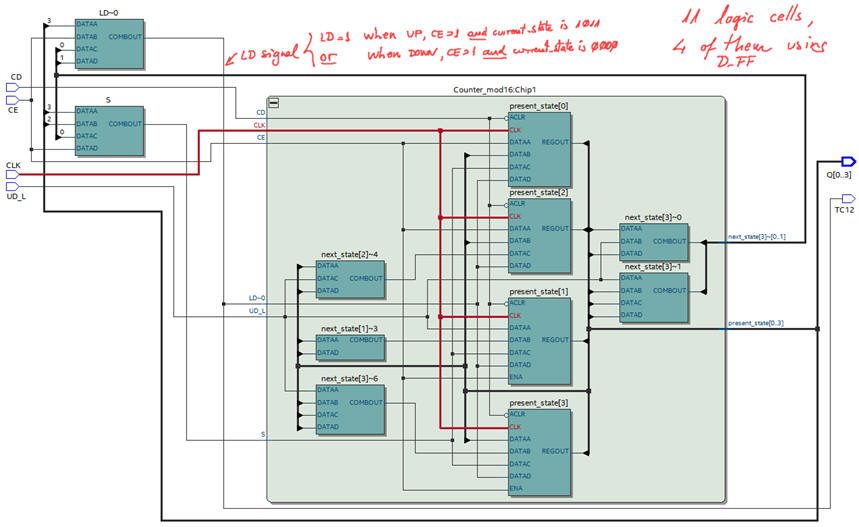Click ENA port of present_state[3]
This screenshot has height=527, width=859.
point(516,488)
